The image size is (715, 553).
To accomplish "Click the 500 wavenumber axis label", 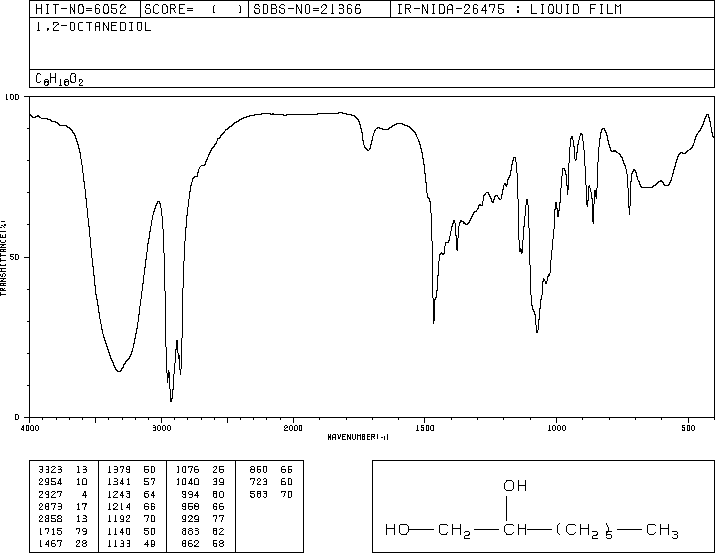I will (x=688, y=428).
